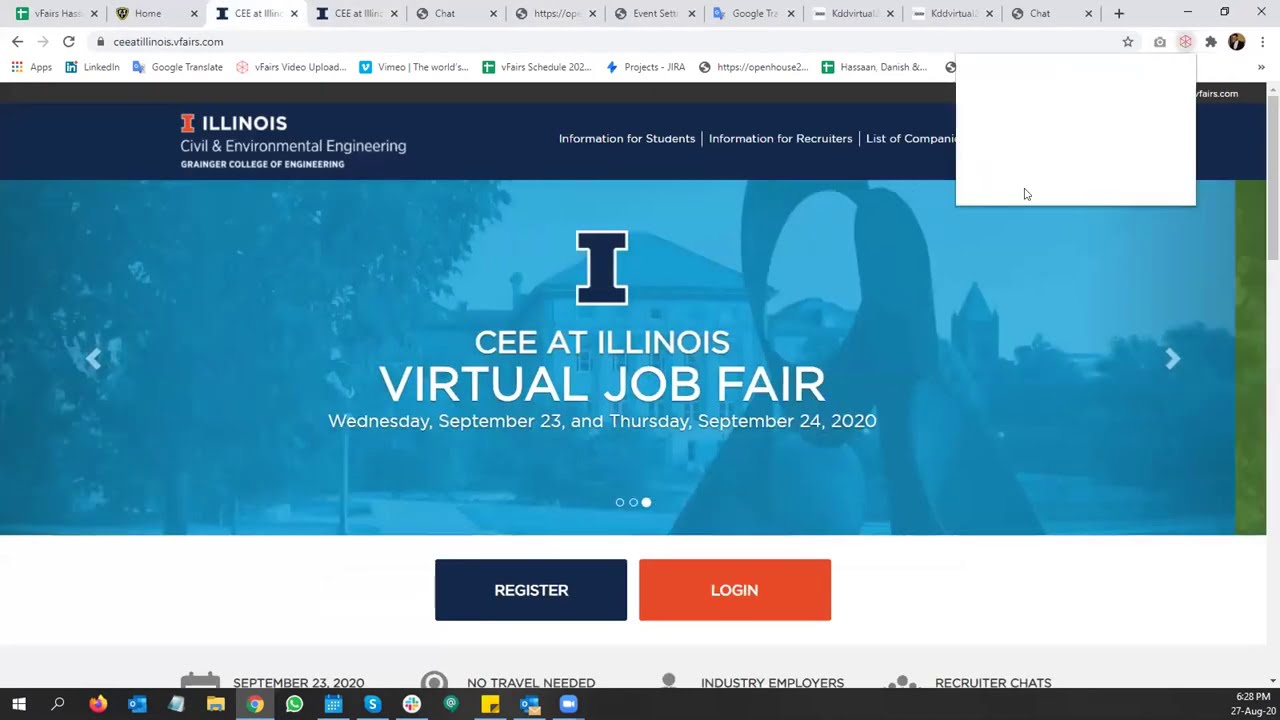The height and width of the screenshot is (720, 1280).
Task: Open WhatsApp from the taskbar
Action: [x=294, y=704]
